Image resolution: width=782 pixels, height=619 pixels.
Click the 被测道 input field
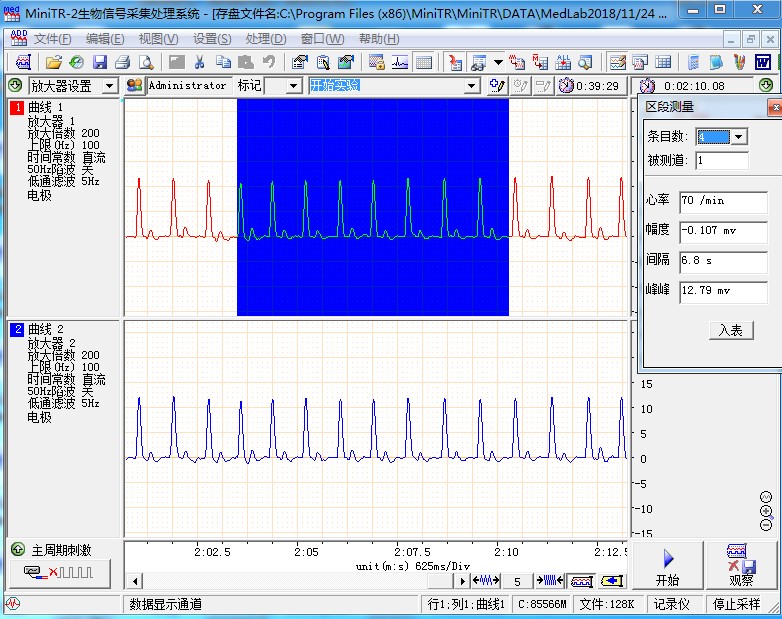pos(721,161)
